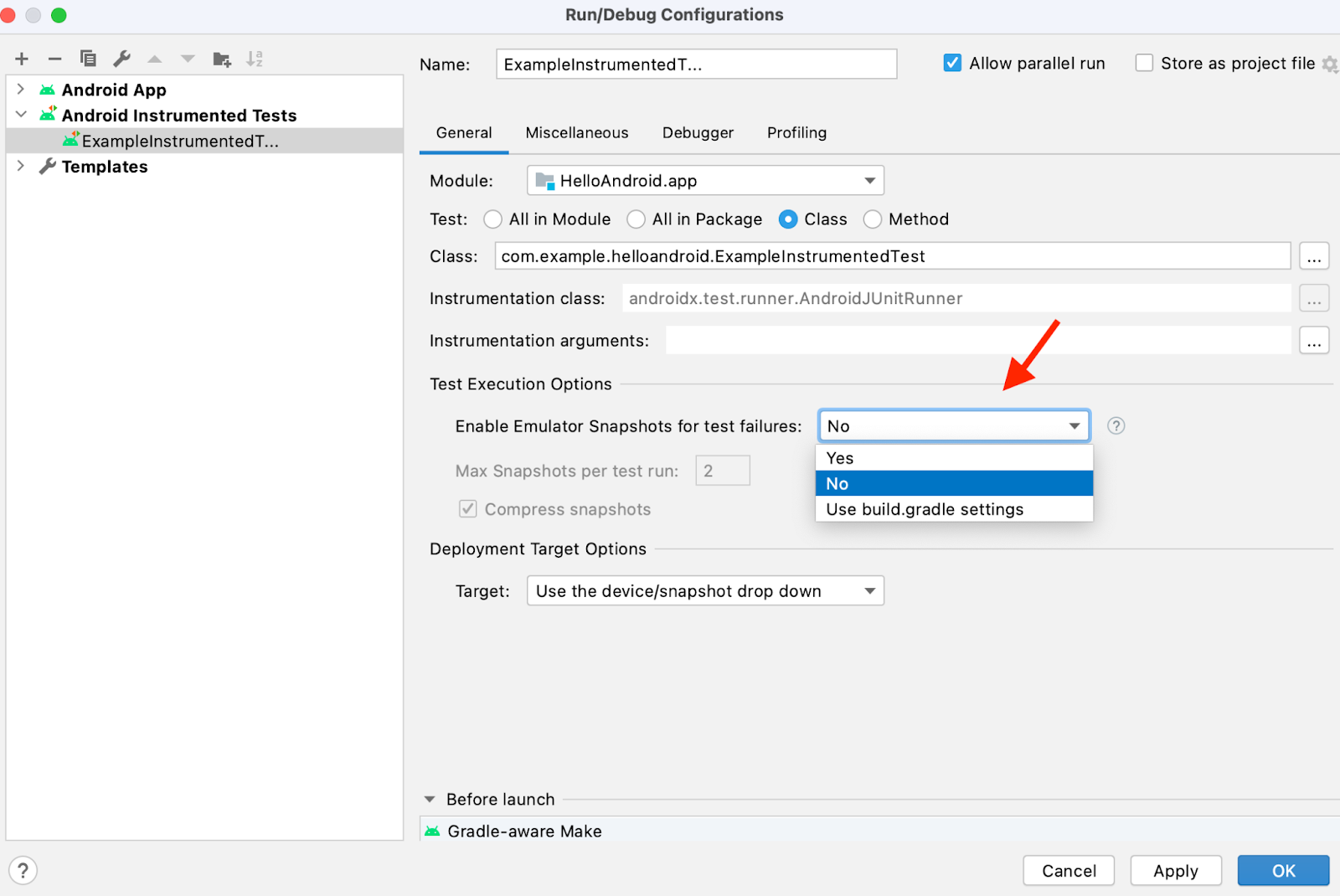Screen dimensions: 1340x896
Task: Remove the selected configuration with the minus icon
Action: coord(54,59)
